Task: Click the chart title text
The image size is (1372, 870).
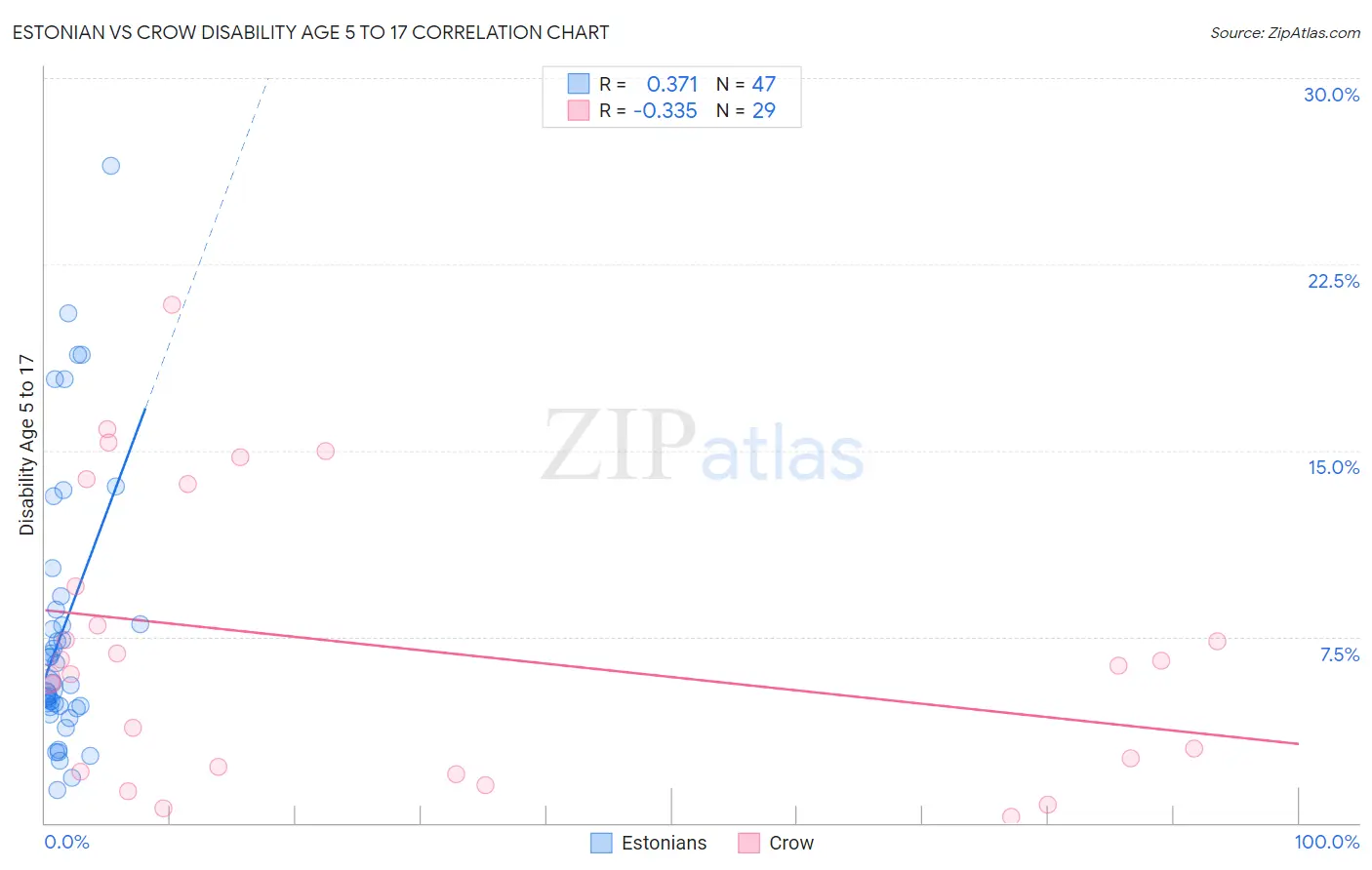Action: (310, 32)
